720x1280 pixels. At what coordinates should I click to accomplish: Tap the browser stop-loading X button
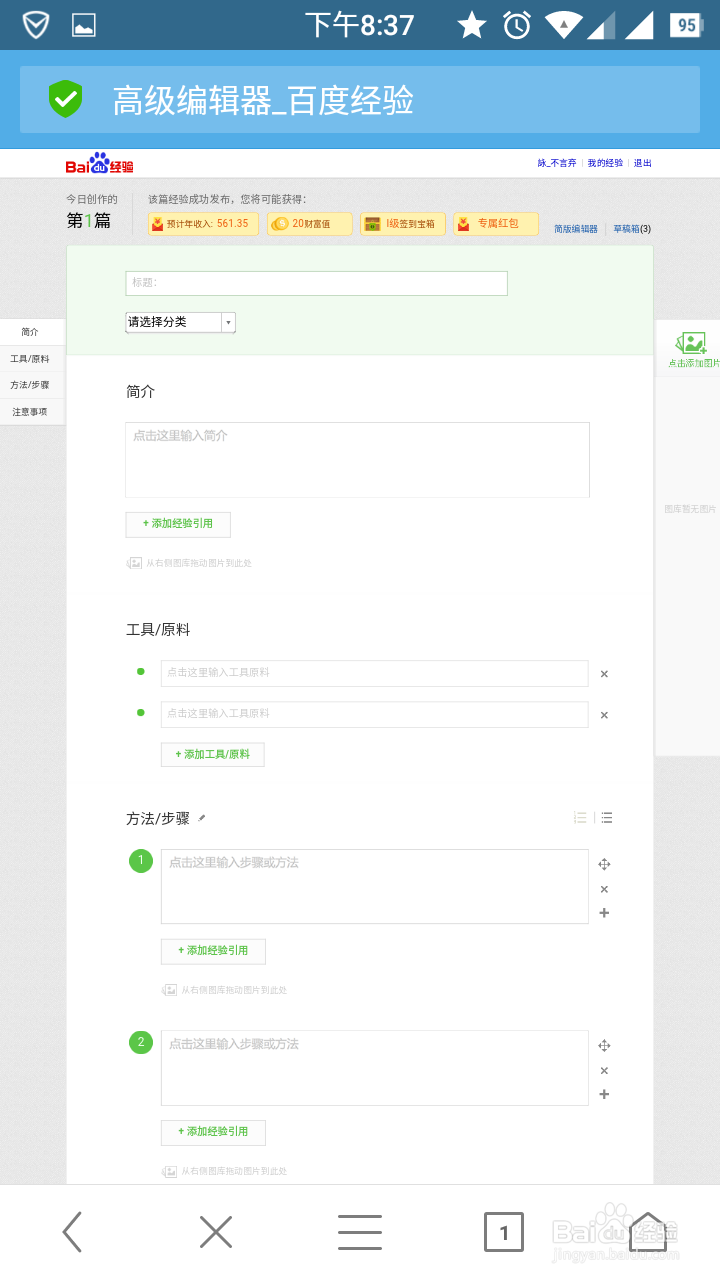pyautogui.click(x=216, y=1232)
